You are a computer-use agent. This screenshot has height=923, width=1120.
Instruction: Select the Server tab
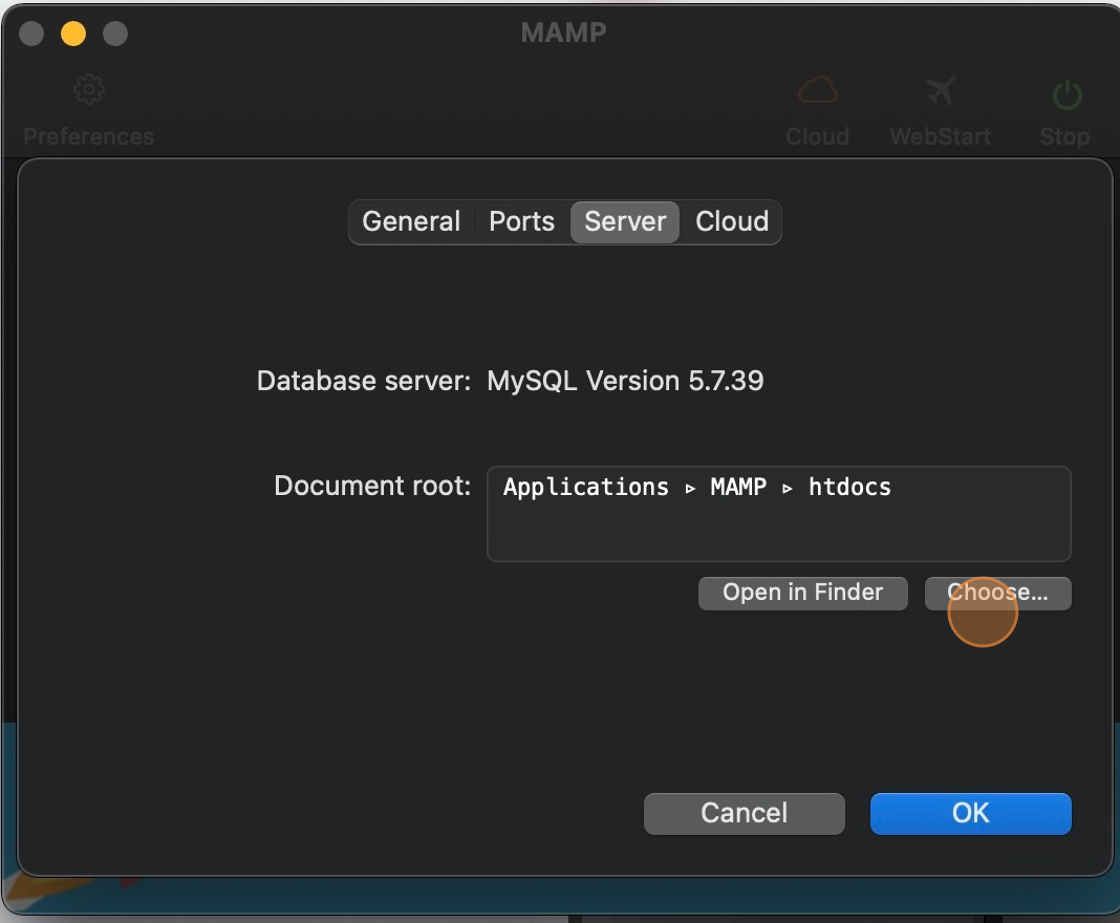624,221
